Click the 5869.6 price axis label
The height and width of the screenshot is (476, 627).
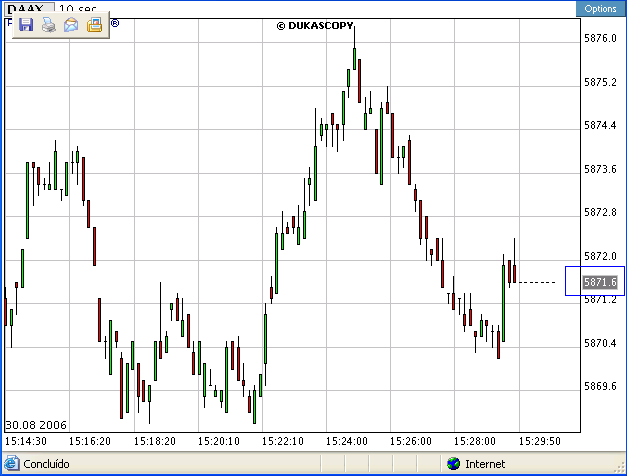600,386
